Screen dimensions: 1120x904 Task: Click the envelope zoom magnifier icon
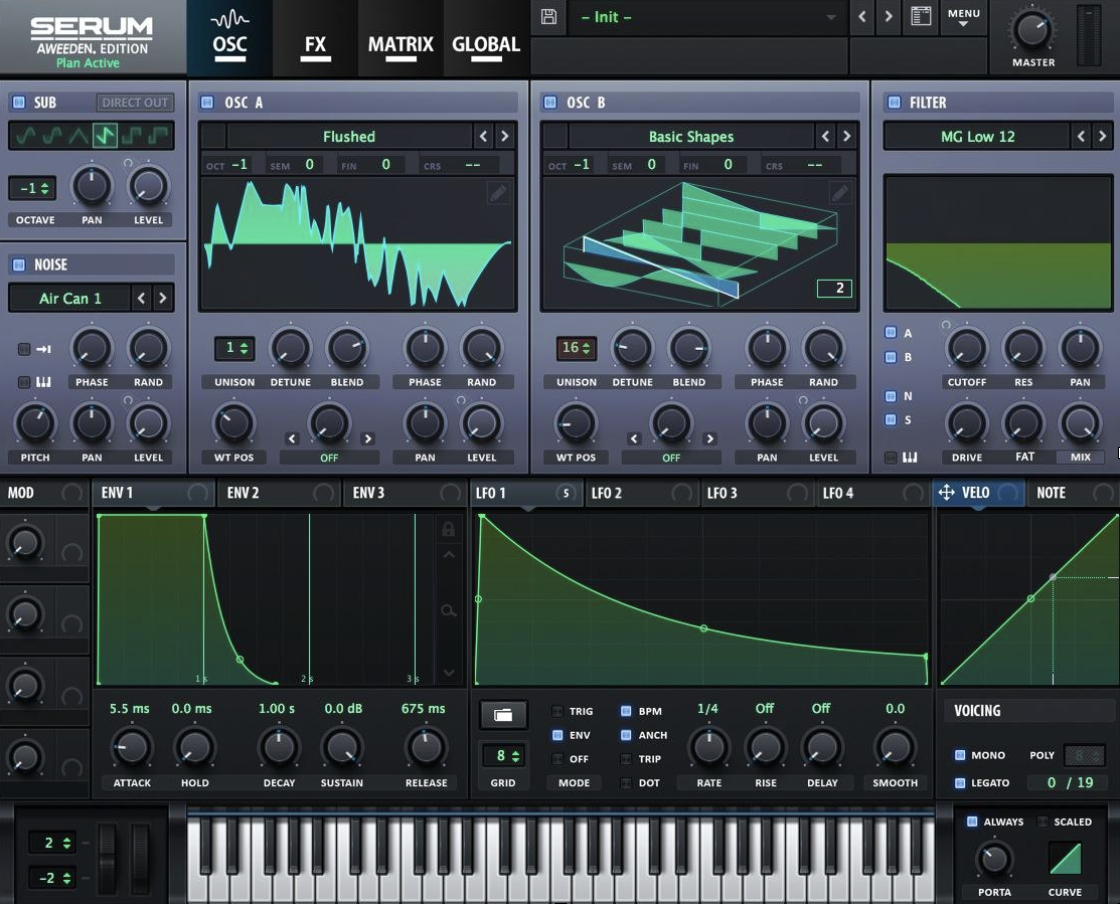point(449,611)
